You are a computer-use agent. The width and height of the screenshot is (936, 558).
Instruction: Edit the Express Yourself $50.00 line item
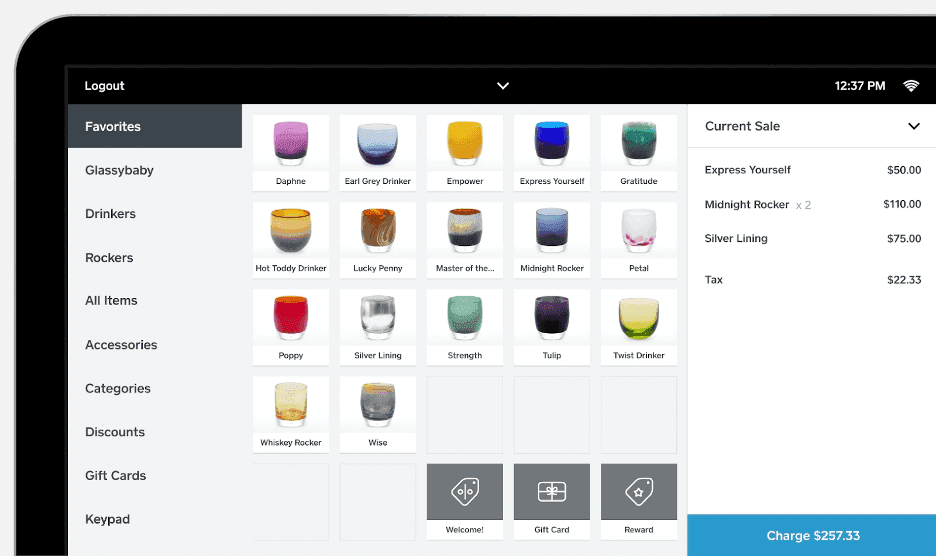click(x=812, y=170)
